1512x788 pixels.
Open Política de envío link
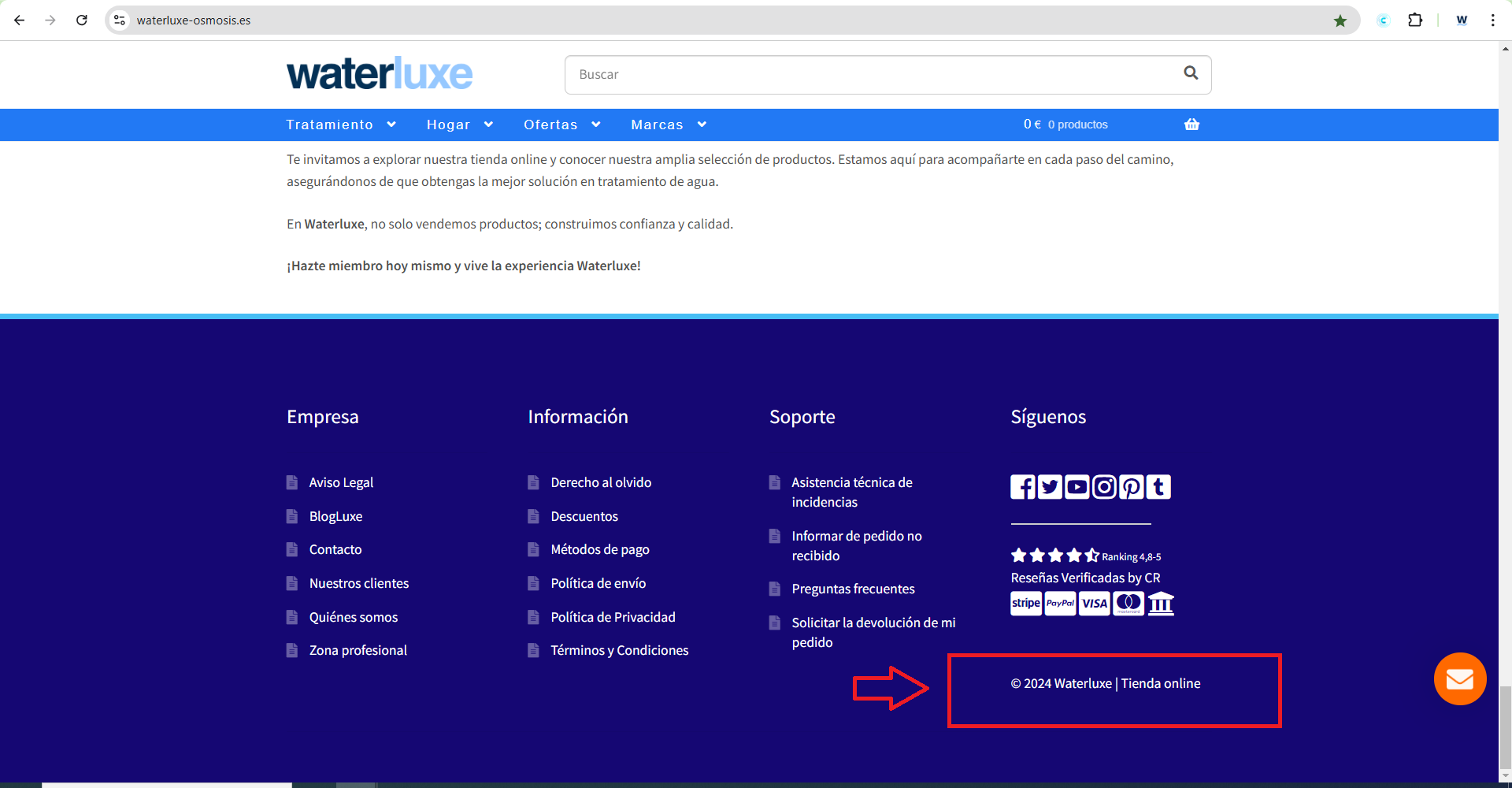coord(598,583)
